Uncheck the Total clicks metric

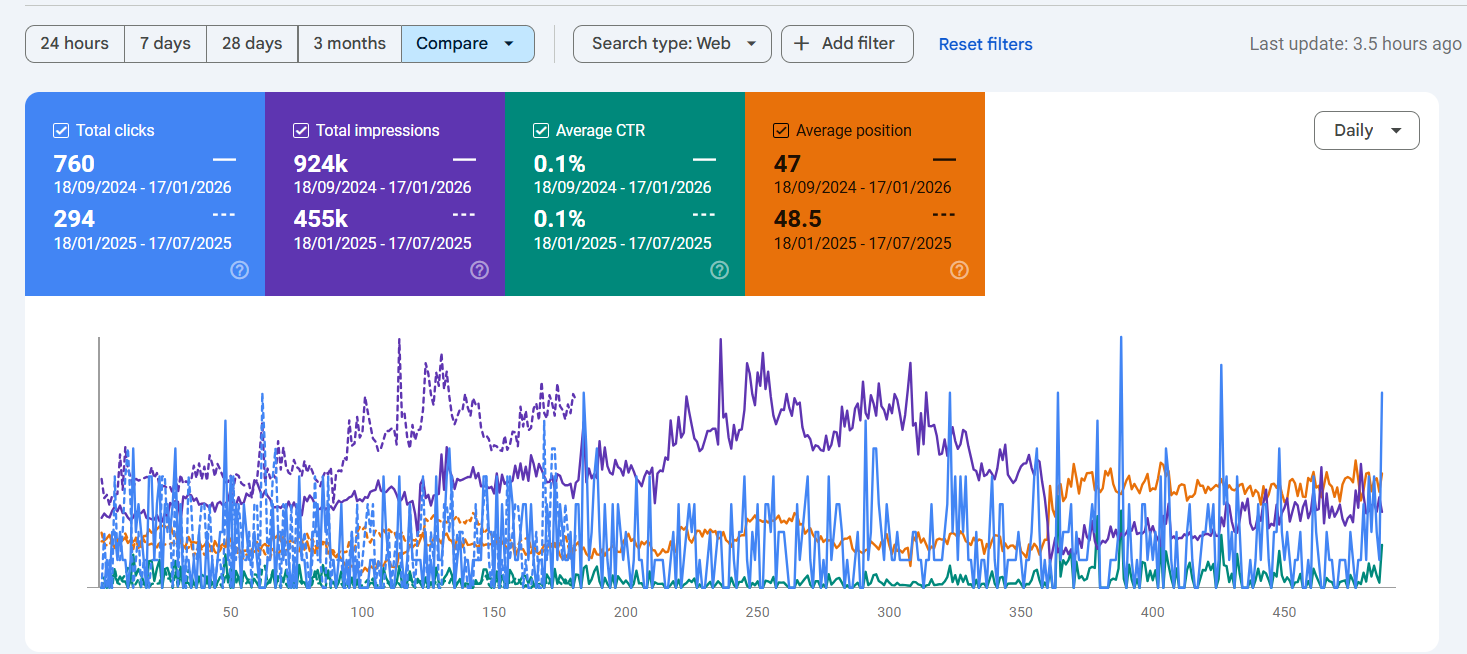61,130
